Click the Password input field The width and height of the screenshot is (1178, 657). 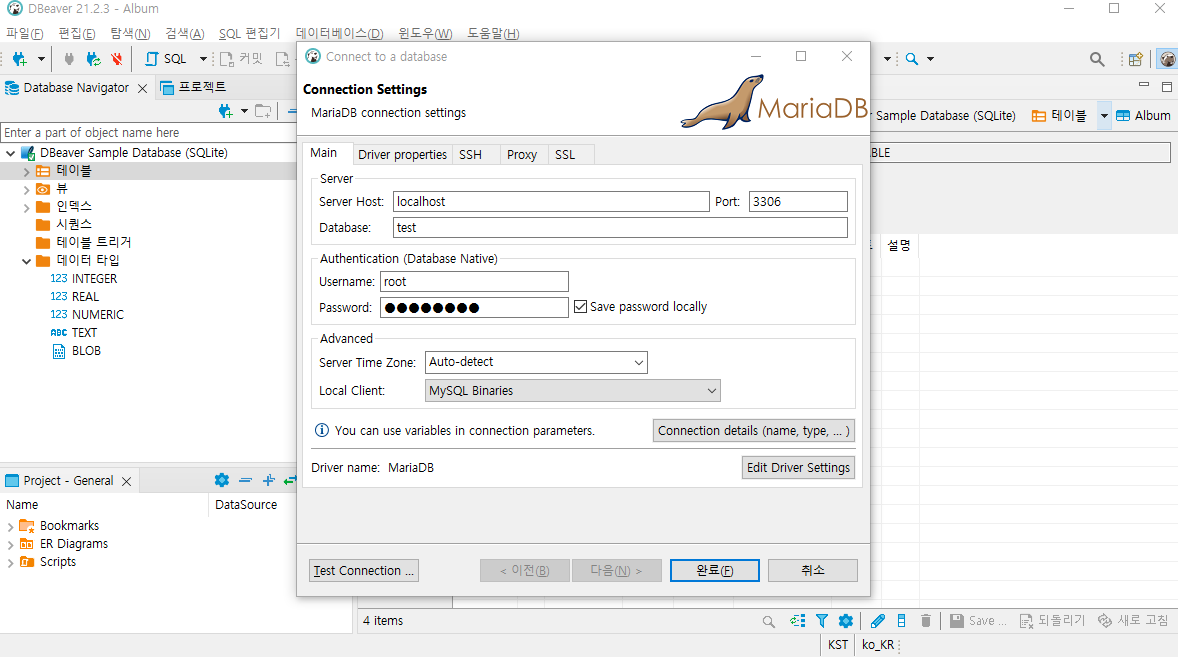click(474, 308)
